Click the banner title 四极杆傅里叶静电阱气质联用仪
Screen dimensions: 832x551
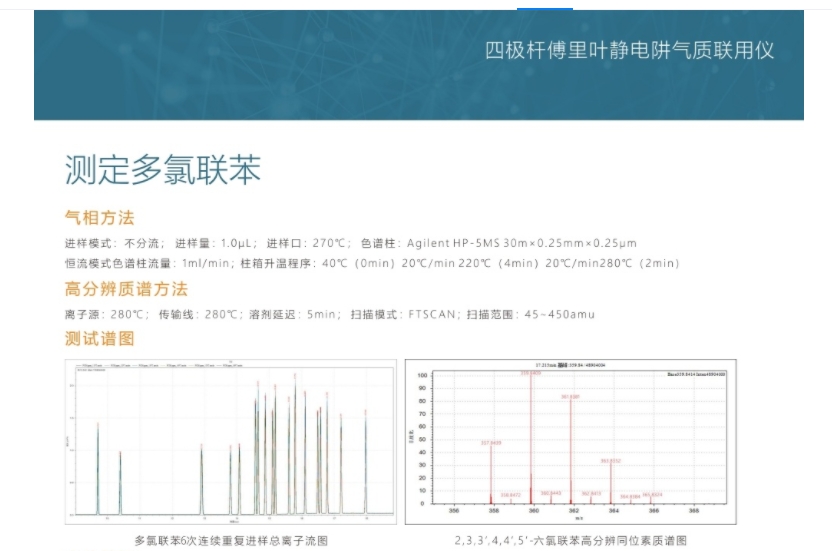click(629, 50)
